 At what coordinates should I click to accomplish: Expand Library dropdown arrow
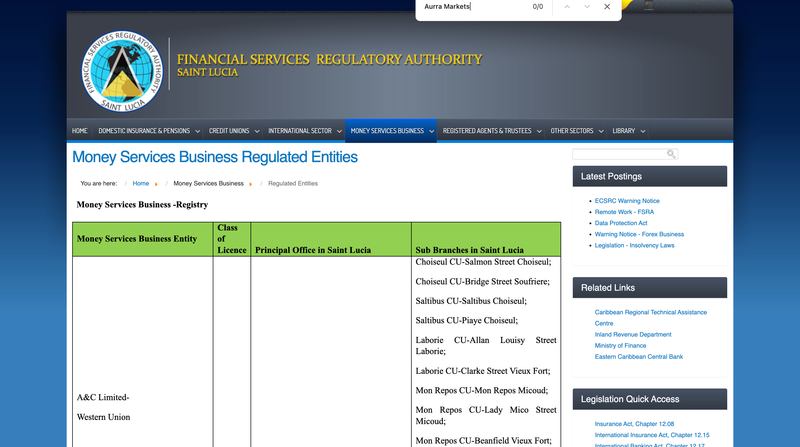coord(643,132)
